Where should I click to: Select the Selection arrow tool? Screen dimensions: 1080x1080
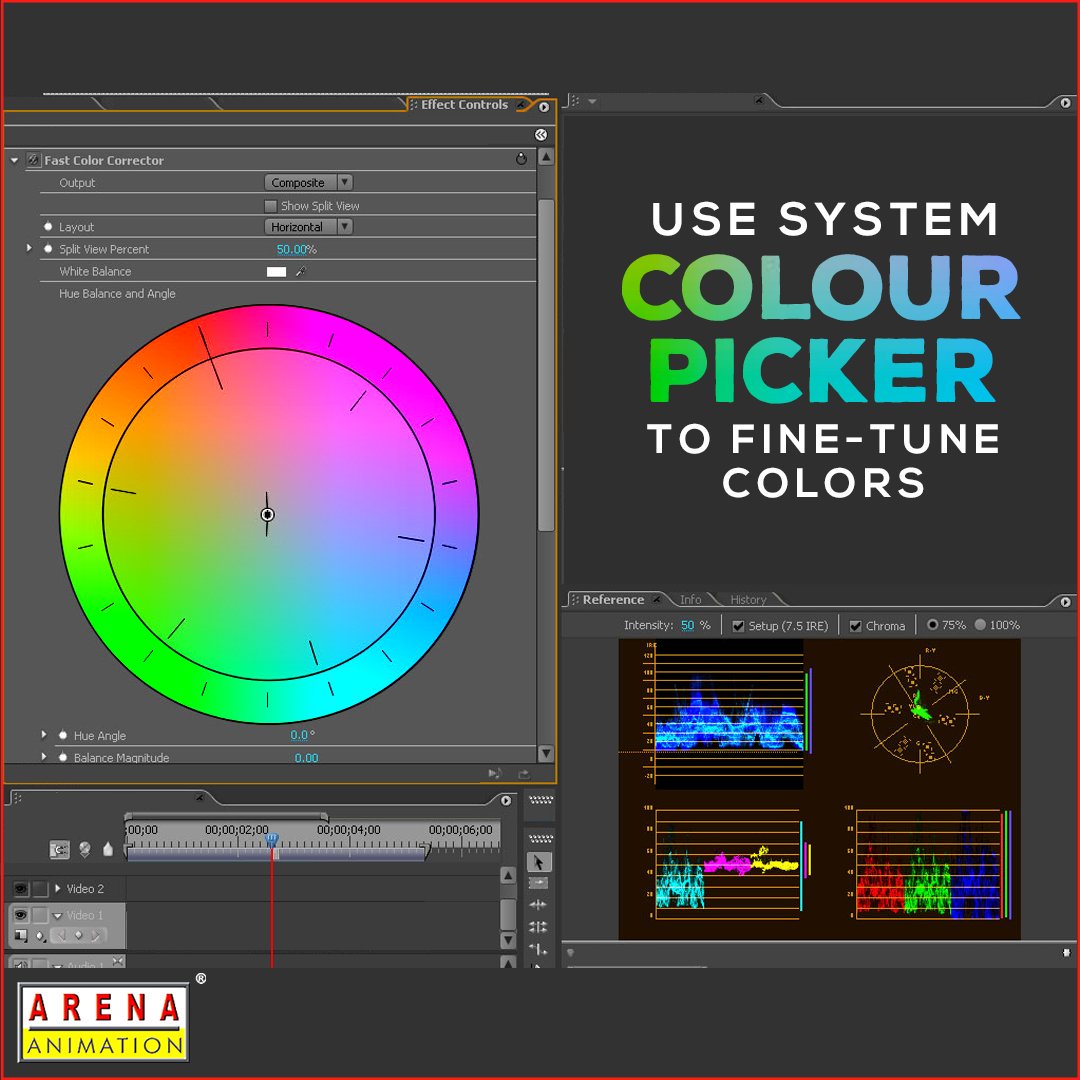(539, 862)
